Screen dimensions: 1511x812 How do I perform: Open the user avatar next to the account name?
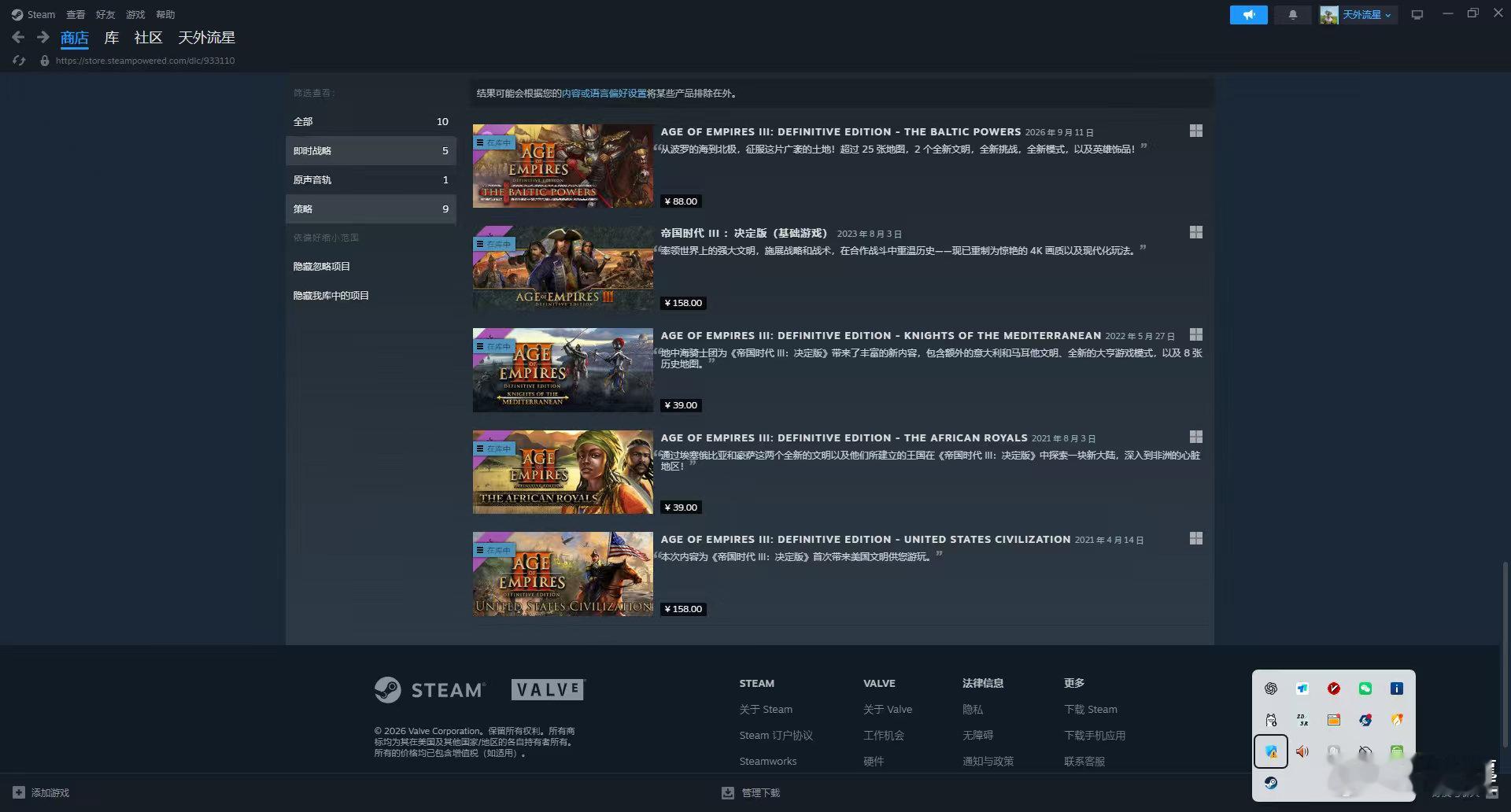(x=1329, y=15)
